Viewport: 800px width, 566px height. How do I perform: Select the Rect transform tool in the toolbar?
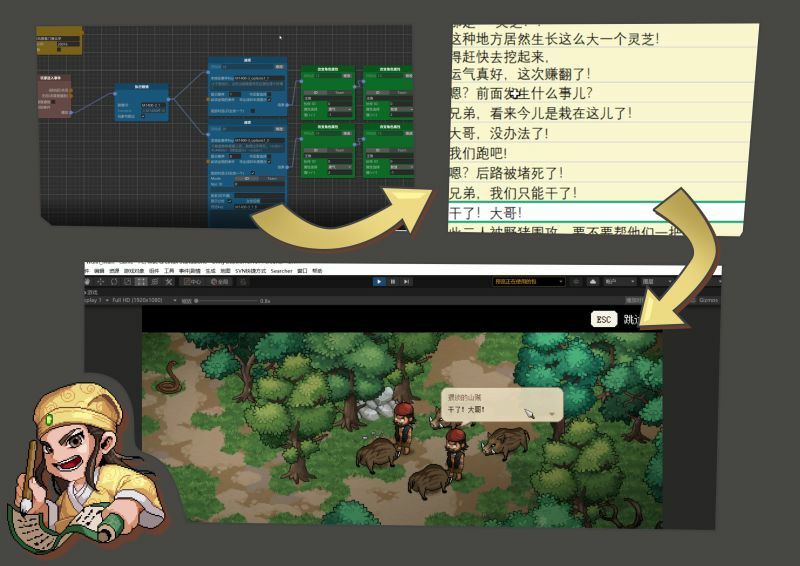[x=141, y=282]
